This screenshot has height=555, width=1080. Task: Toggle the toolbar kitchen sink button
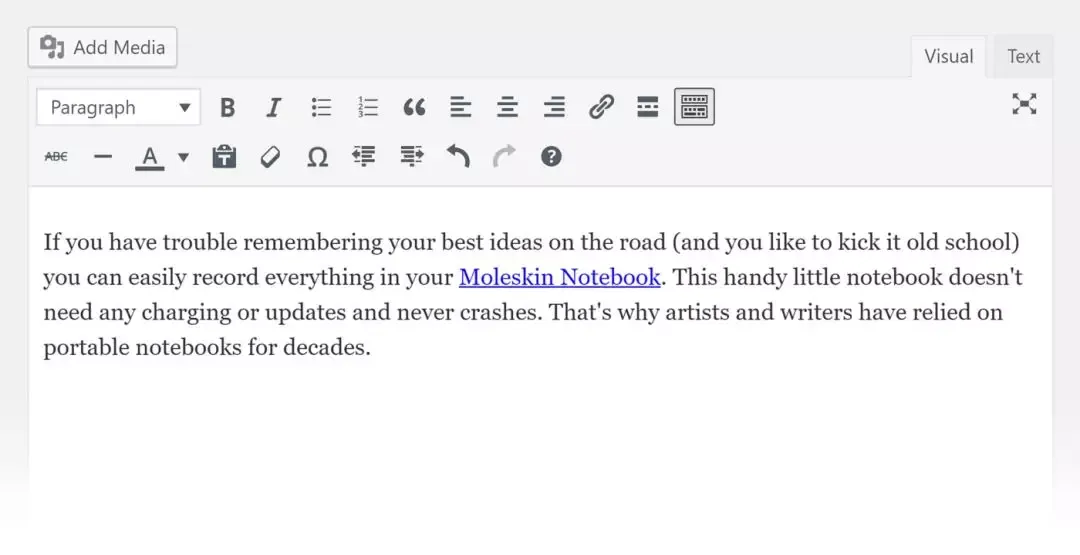point(694,108)
